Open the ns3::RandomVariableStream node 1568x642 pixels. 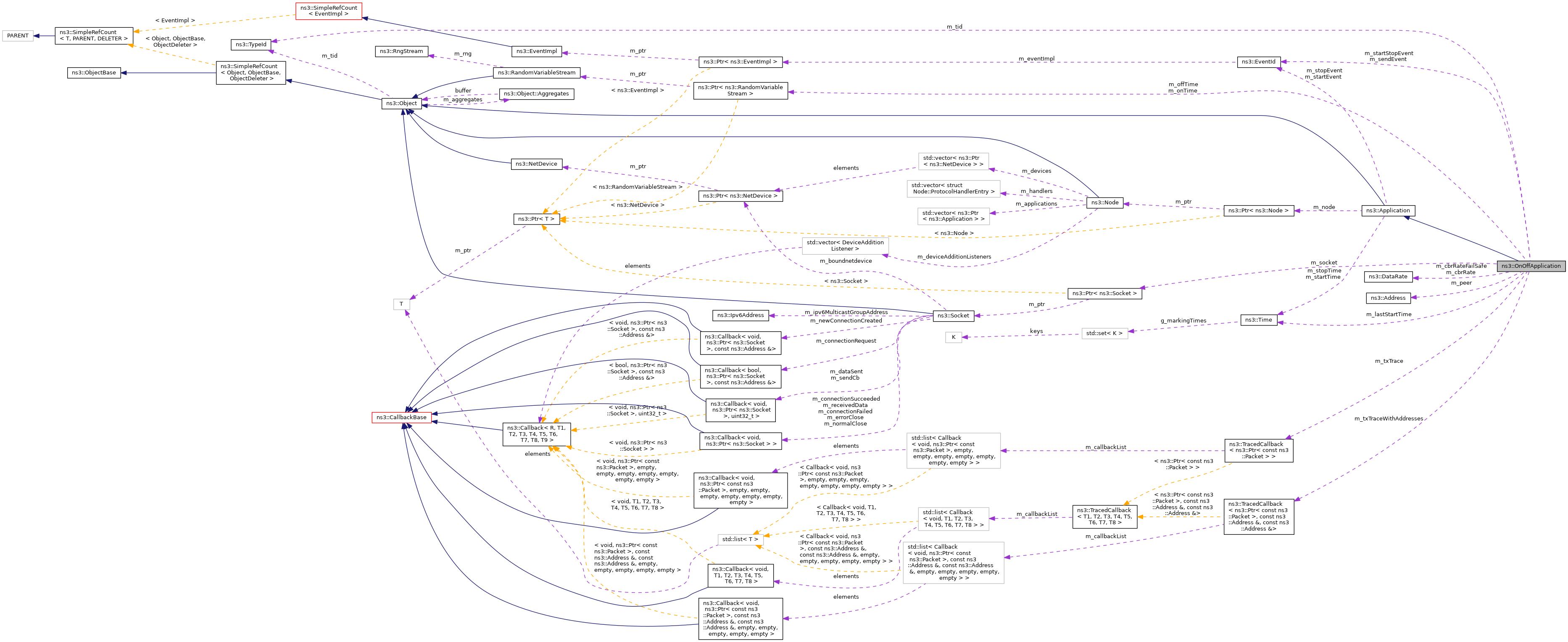536,72
